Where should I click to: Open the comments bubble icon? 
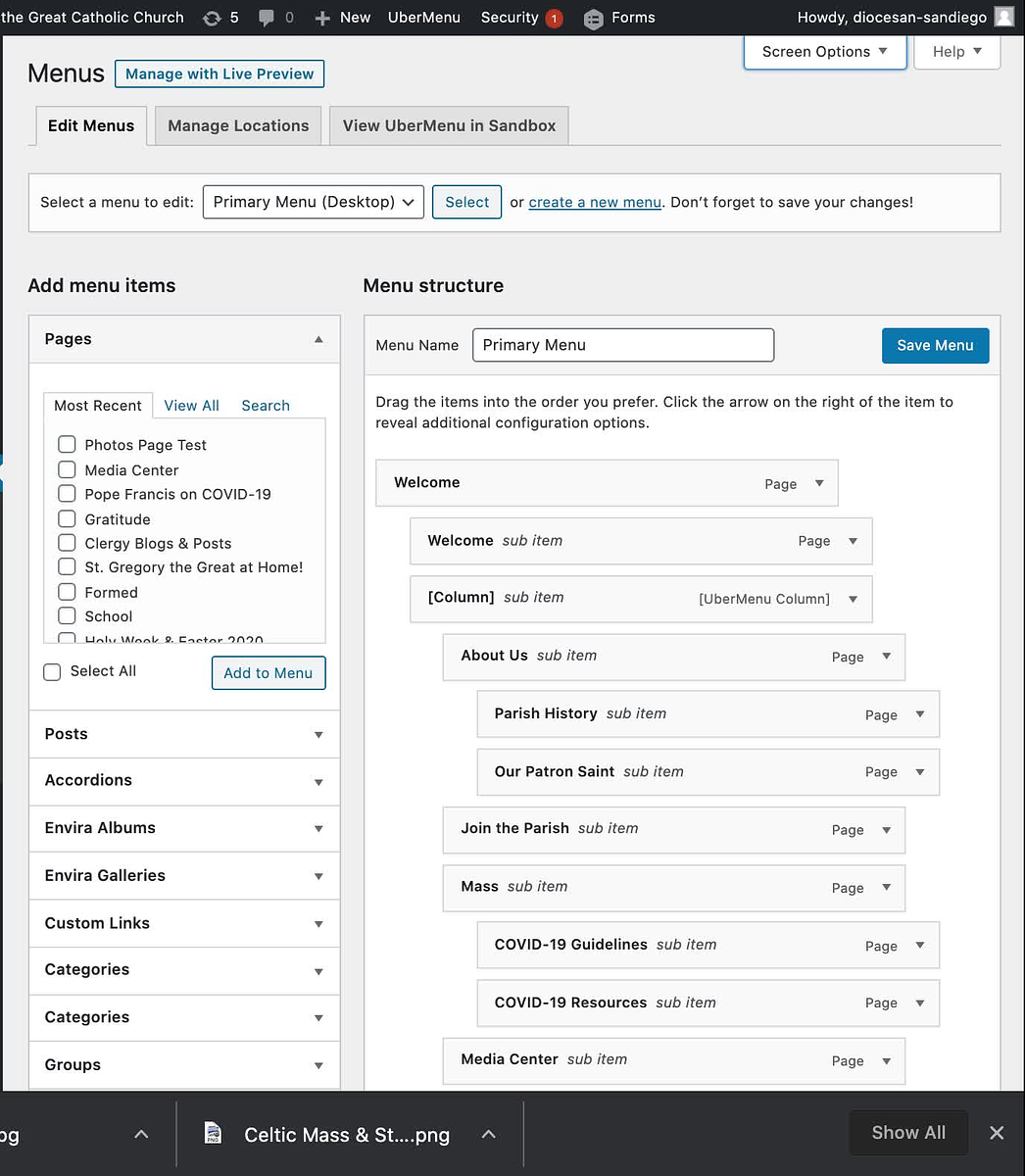pos(266,18)
